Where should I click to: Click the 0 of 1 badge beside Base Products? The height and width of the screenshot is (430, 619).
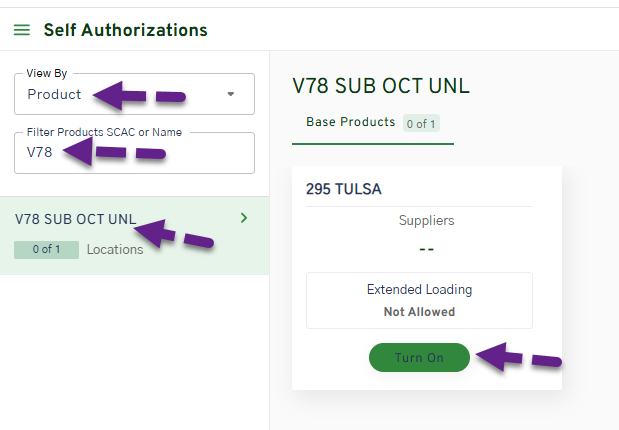421,123
